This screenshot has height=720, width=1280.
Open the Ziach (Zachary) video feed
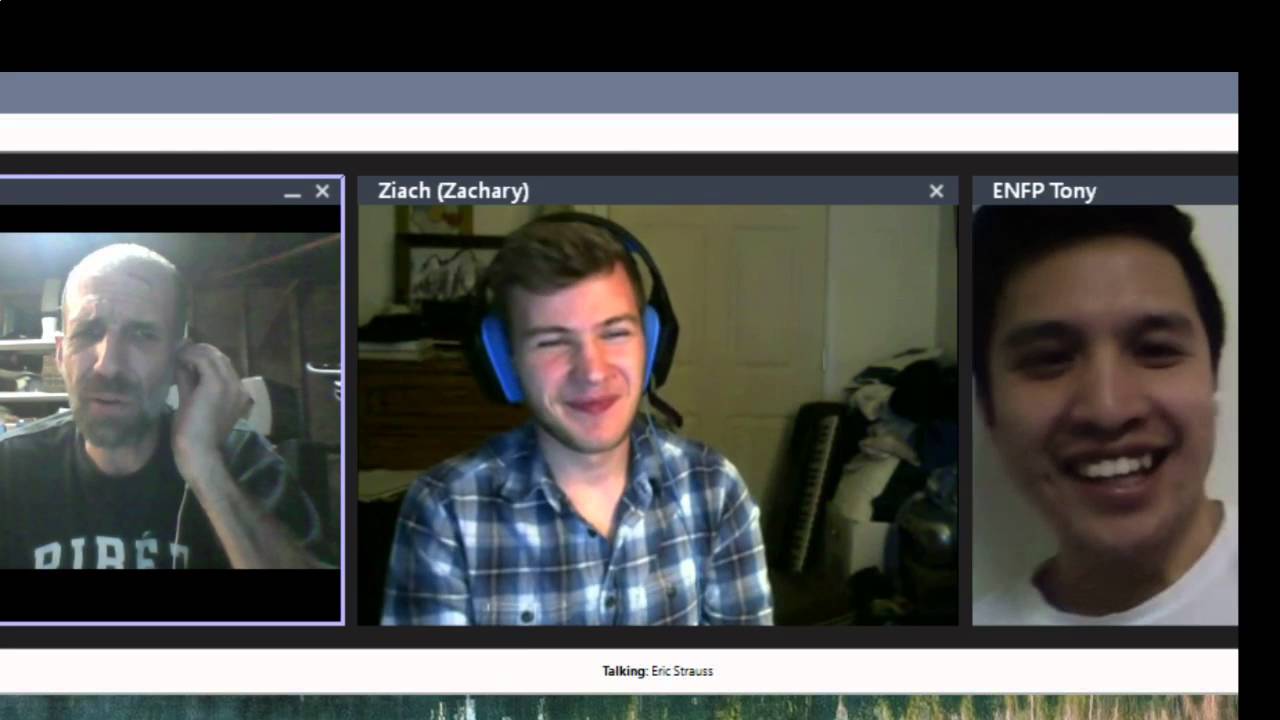pos(658,415)
